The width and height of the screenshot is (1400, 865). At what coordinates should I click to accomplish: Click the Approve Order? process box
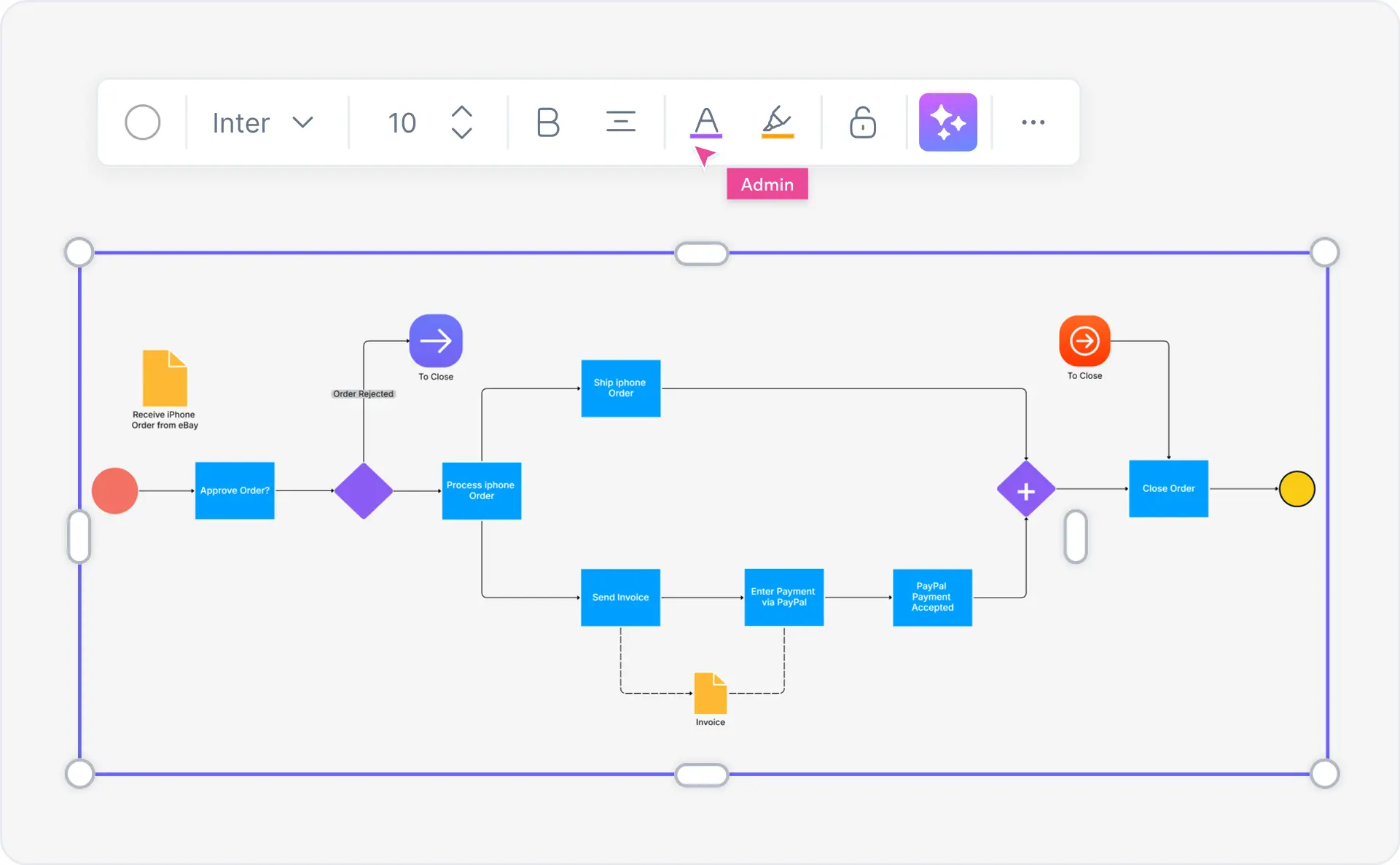[x=234, y=490]
